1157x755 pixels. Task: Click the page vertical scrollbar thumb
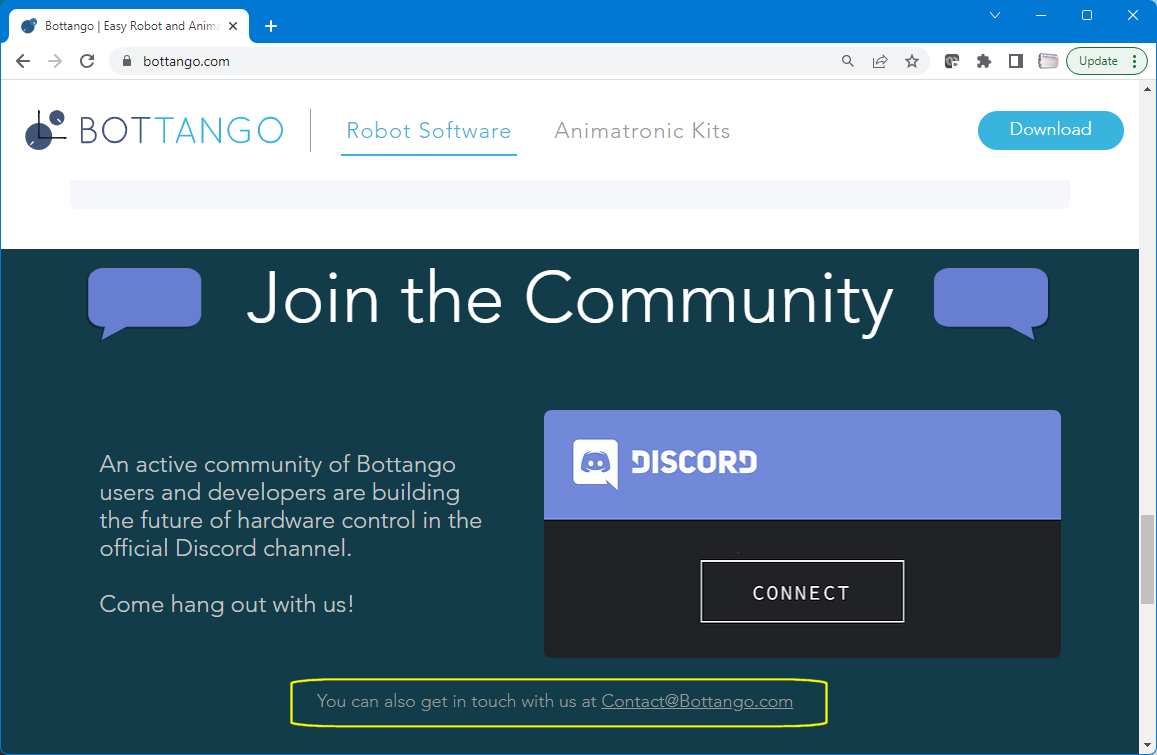click(x=1147, y=559)
